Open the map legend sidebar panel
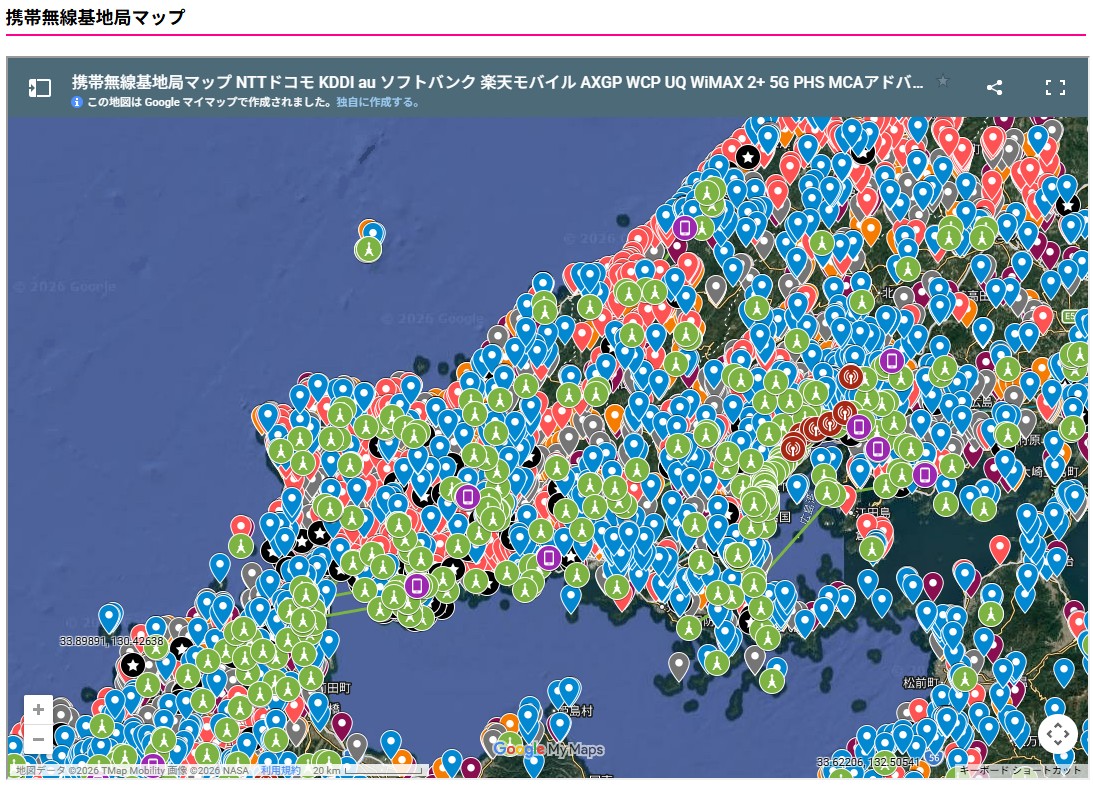The width and height of the screenshot is (1093, 788). coord(39,88)
